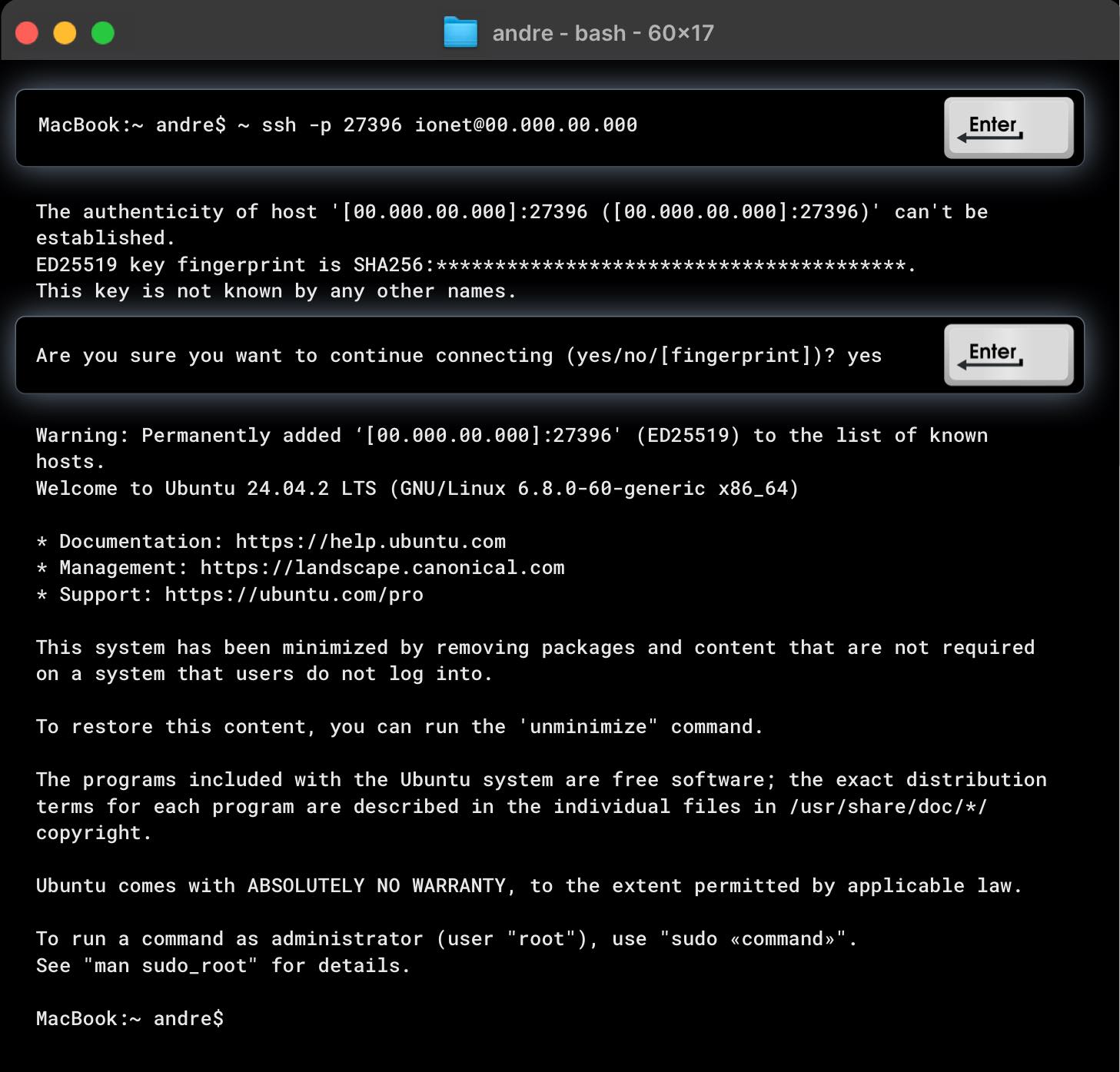Click the 'ED25519 key fingerprint is SHA256' line
The image size is (1120, 1072).
point(476,265)
